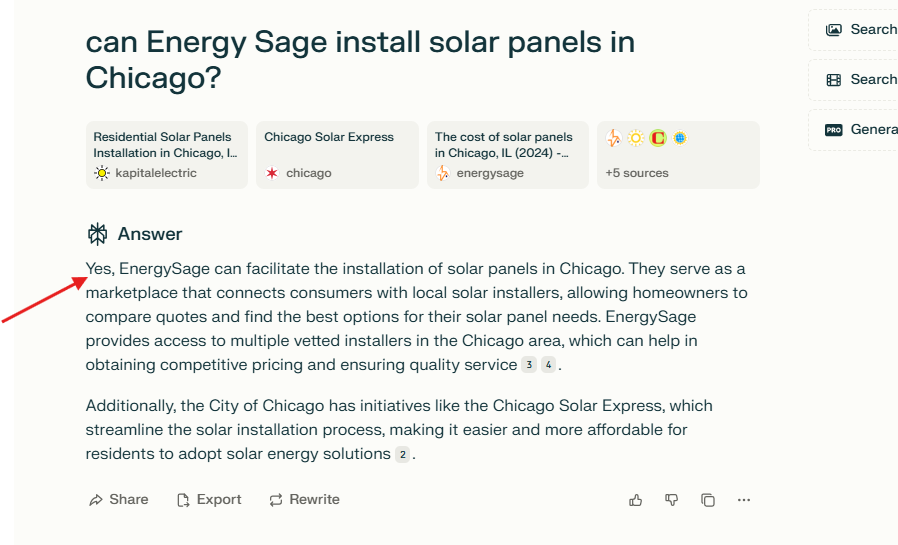Click Rewrite to regenerate the answer
The width and height of the screenshot is (898, 545).
pos(304,500)
